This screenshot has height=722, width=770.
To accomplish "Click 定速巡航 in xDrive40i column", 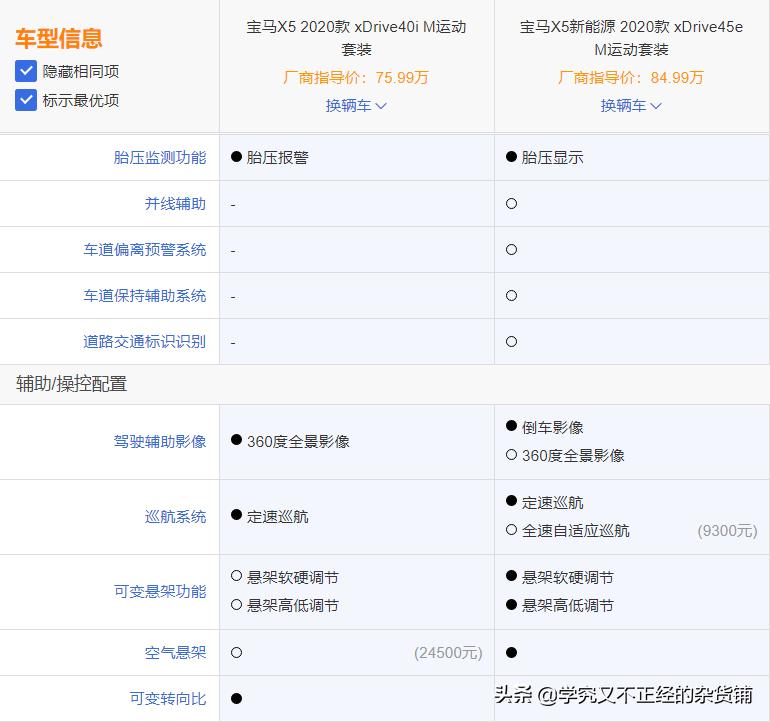I will pos(277,517).
